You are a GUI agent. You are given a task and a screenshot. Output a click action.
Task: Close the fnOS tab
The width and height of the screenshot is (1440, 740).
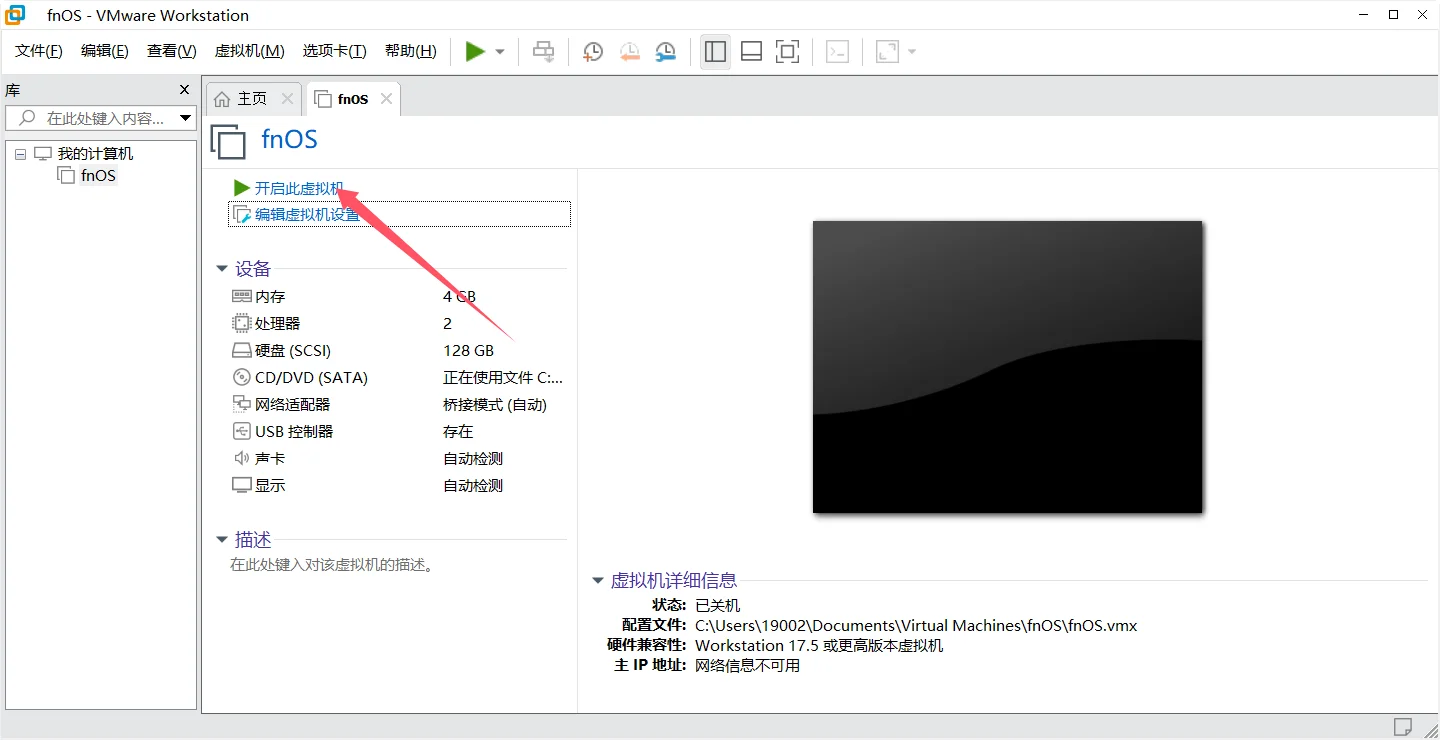coord(386,98)
